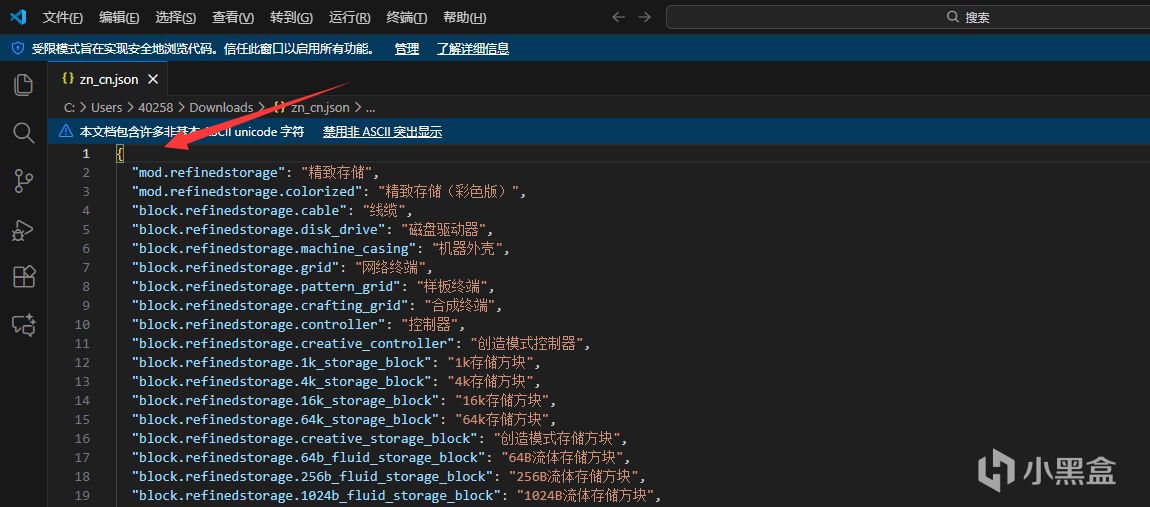The width and height of the screenshot is (1150, 507).
Task: Click the 管理 link in restricted banner
Action: (406, 49)
